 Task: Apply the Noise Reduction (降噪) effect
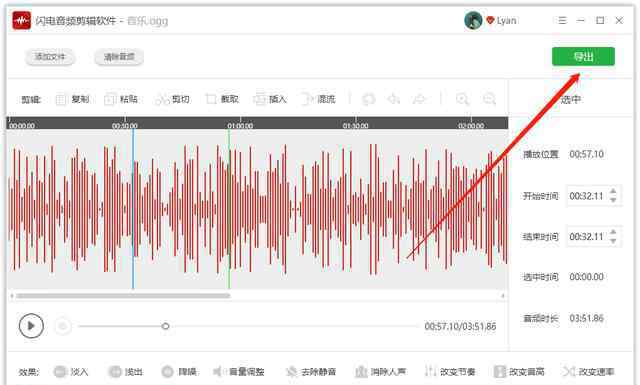(x=179, y=372)
